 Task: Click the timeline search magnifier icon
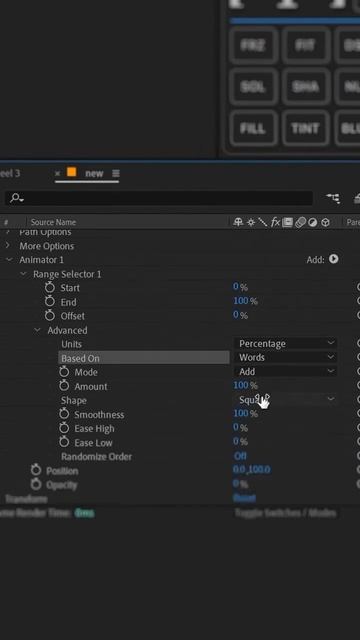point(16,198)
